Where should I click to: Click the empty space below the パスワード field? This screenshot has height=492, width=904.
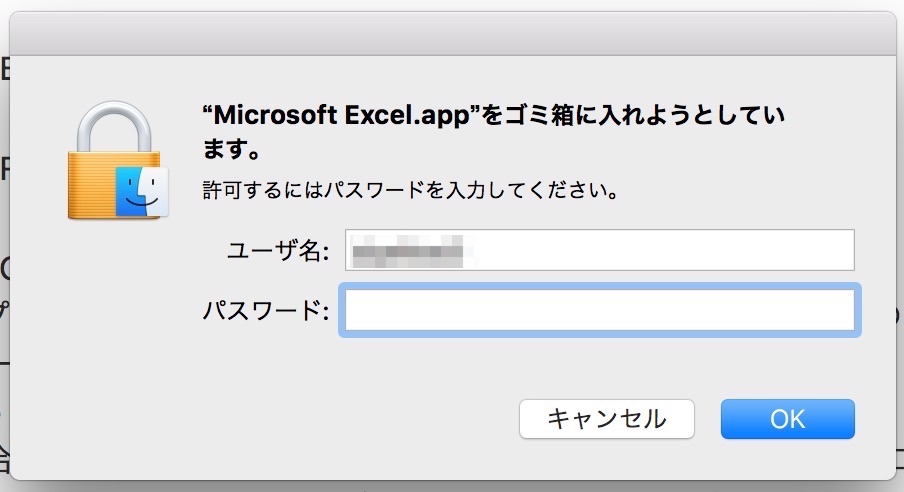599,362
